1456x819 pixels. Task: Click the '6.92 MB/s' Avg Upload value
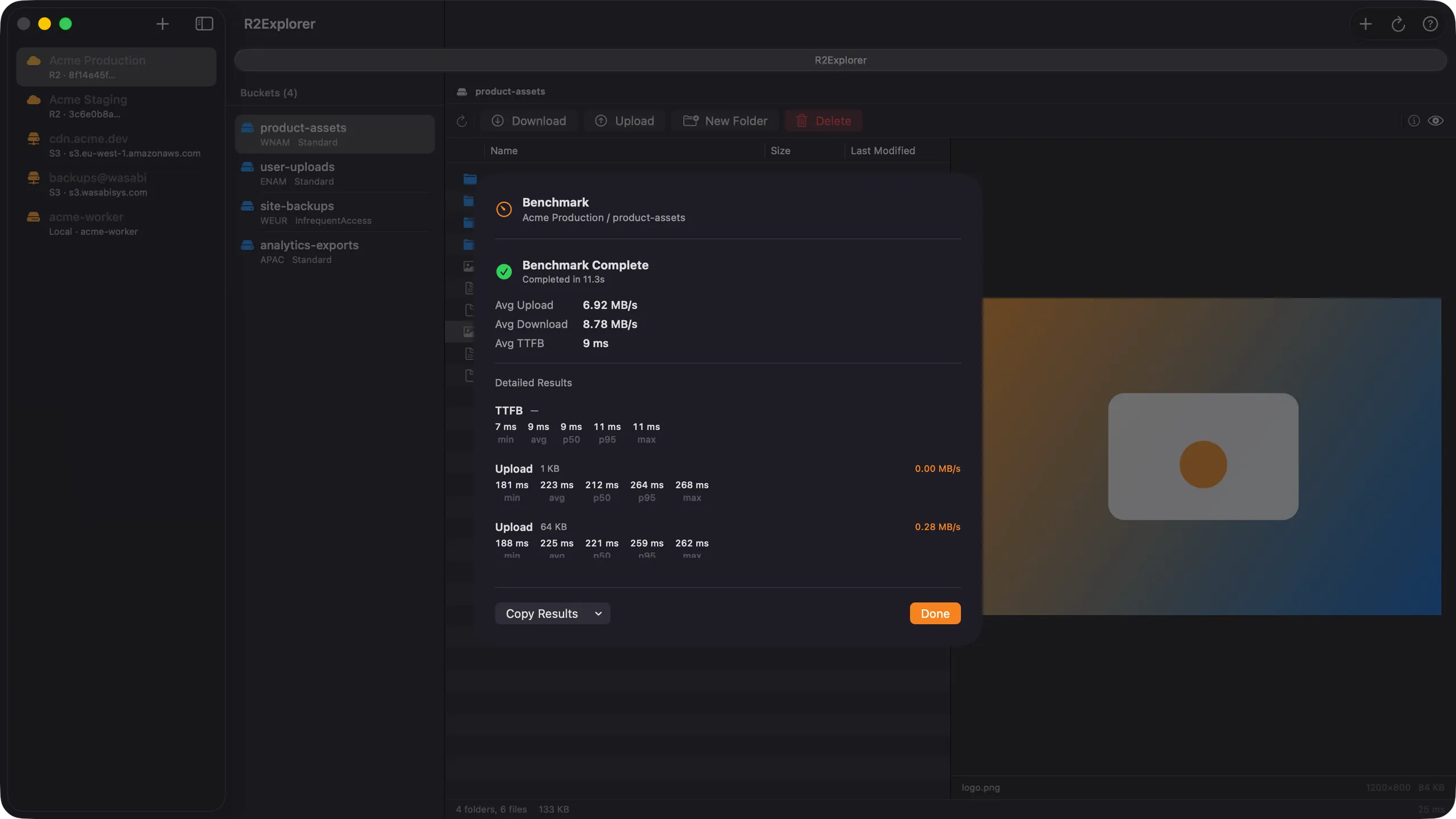(x=610, y=305)
